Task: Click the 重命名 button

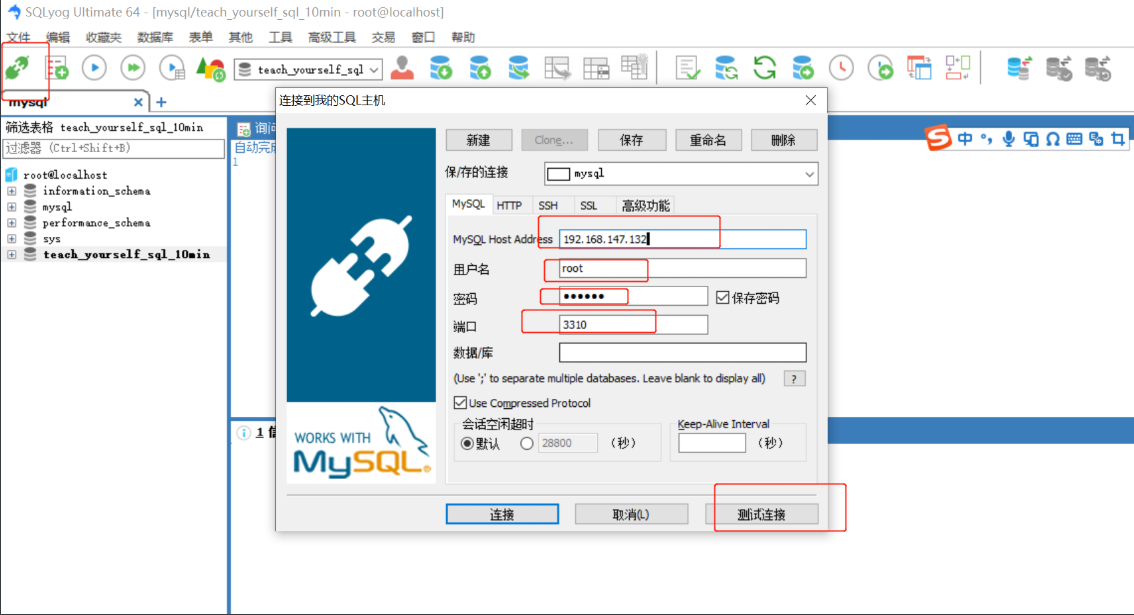Action: [708, 140]
